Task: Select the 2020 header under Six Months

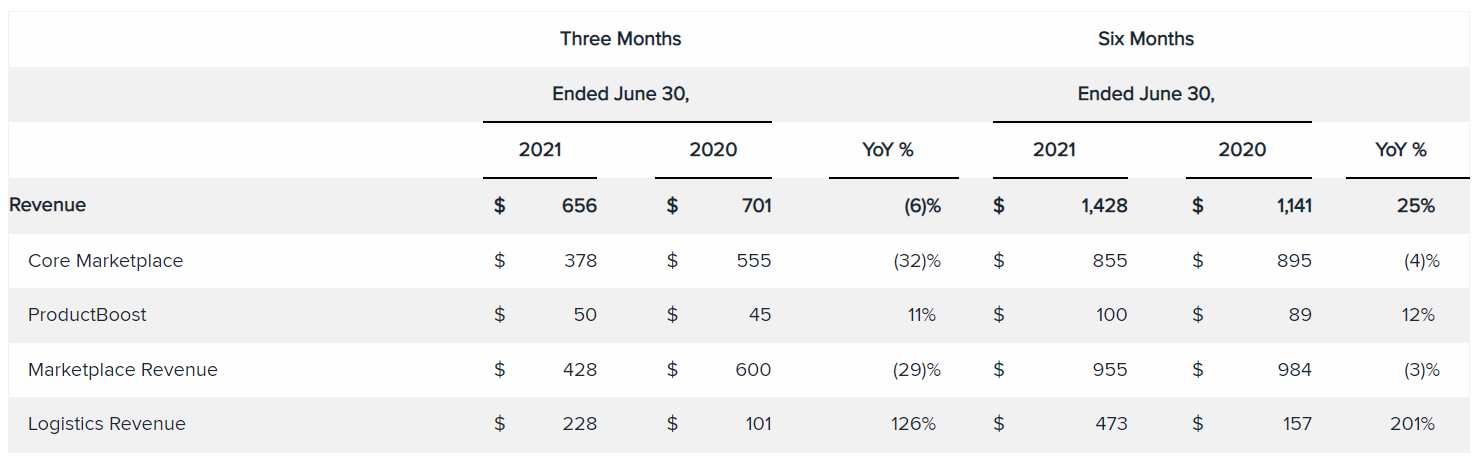Action: pyautogui.click(x=1242, y=150)
